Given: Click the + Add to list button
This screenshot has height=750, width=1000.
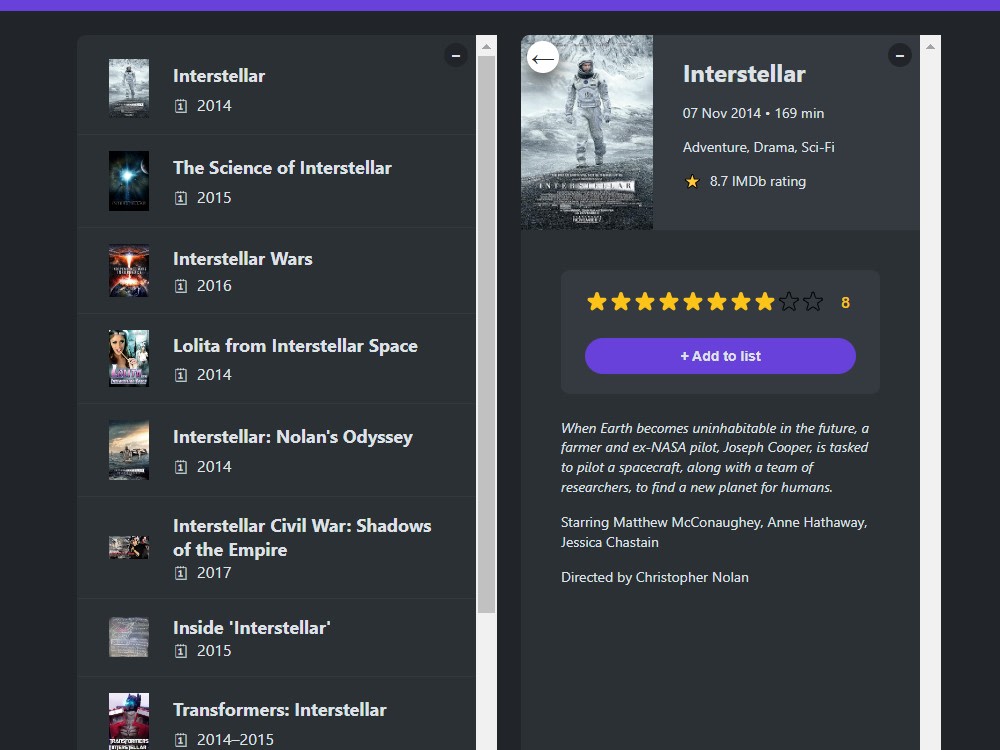Looking at the screenshot, I should click(720, 356).
